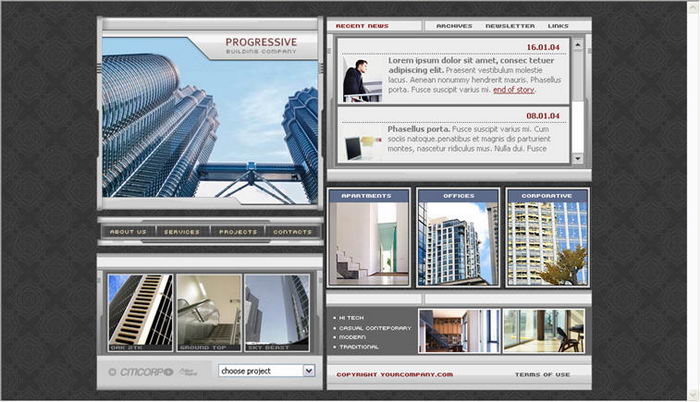Open the Links tab

(x=558, y=26)
